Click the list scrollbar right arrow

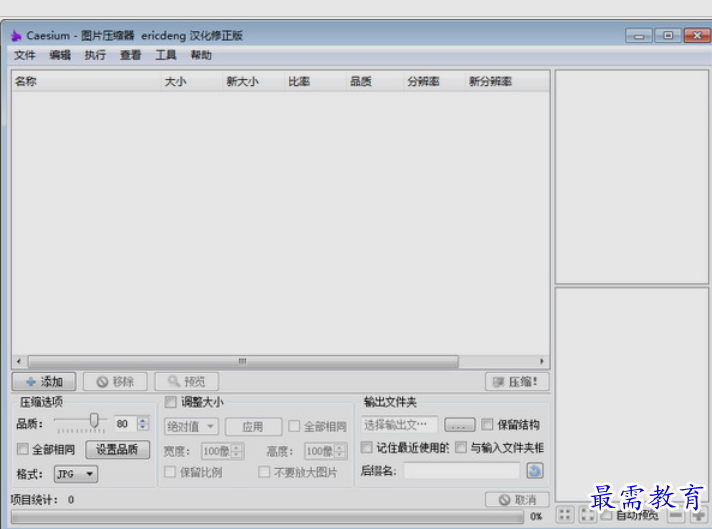point(542,361)
